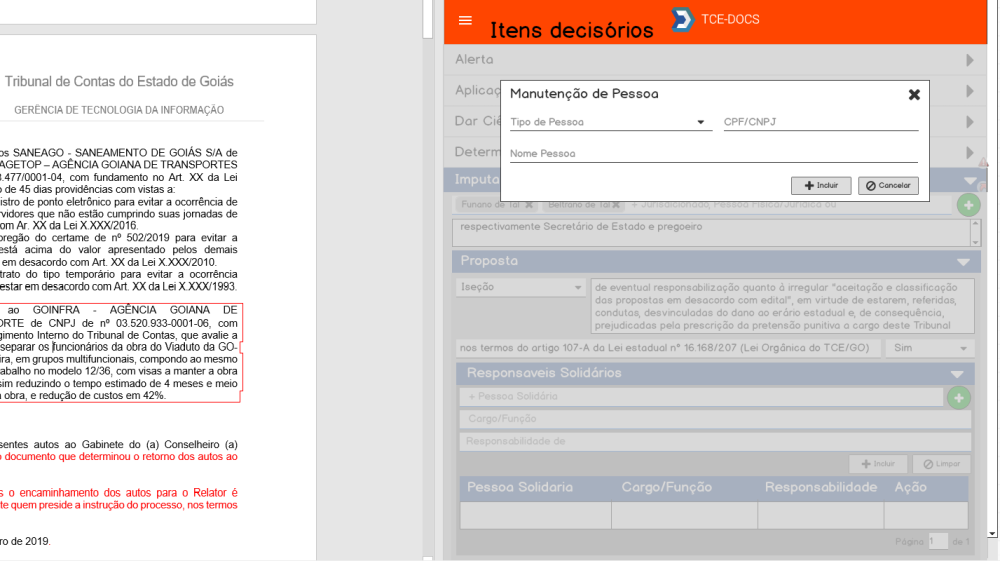Click the TCE-DOCS logo icon
This screenshot has width=1000, height=561.
click(683, 20)
